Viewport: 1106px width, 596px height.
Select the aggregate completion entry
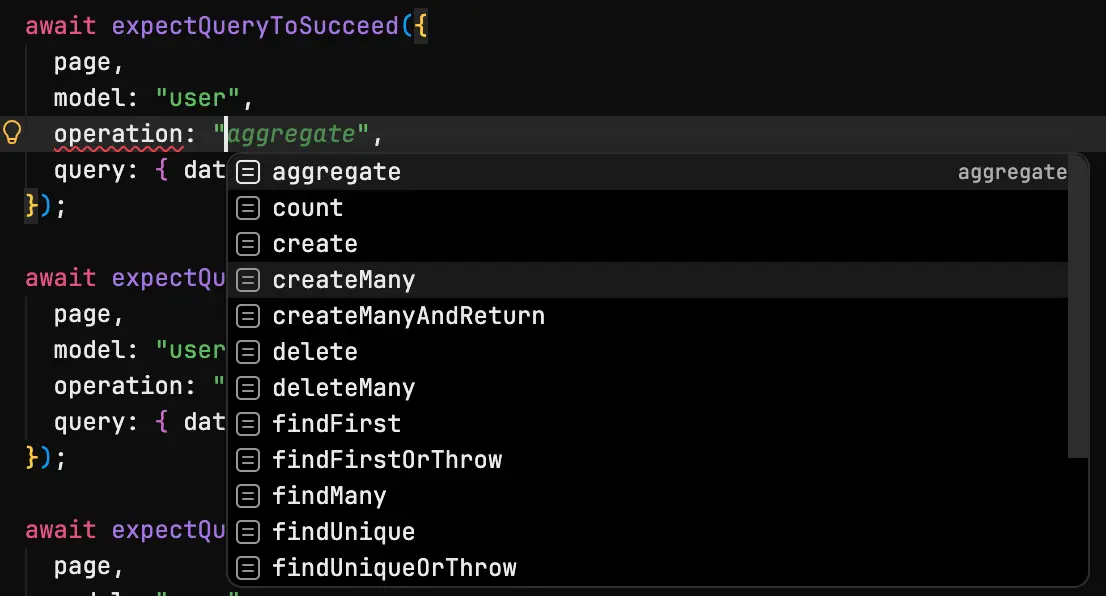click(x=336, y=171)
